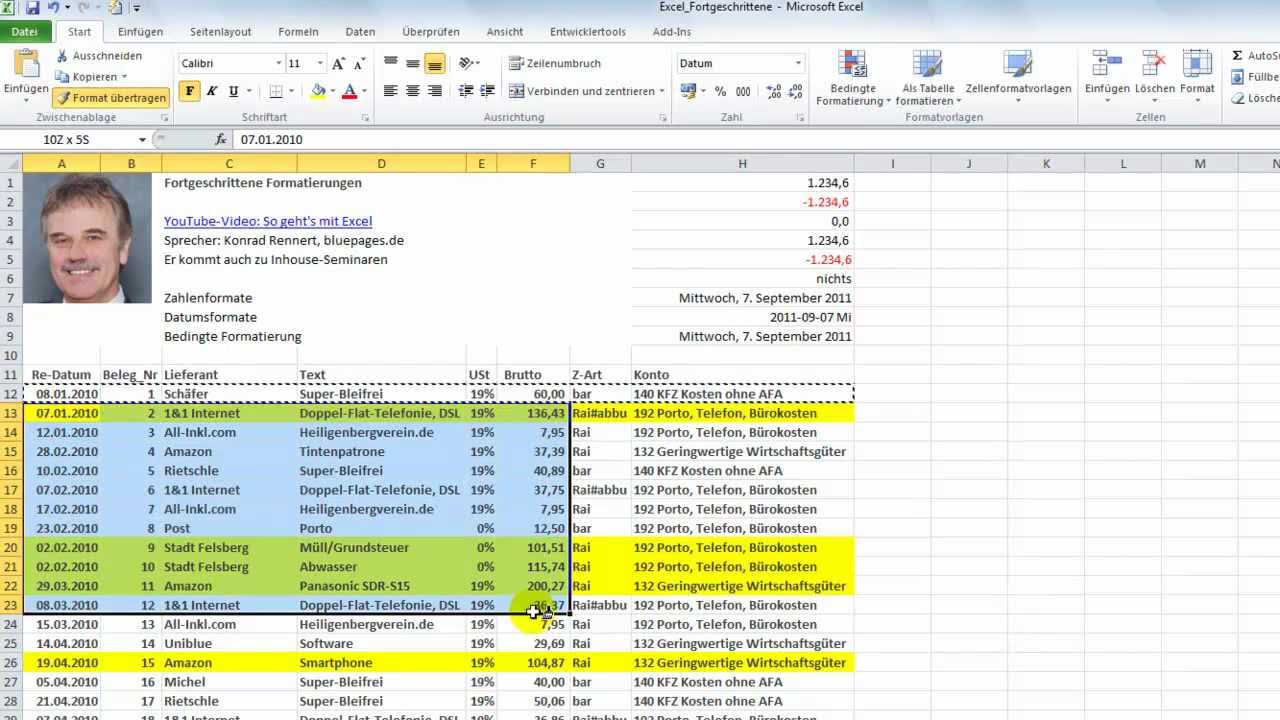Open fill color dropdown arrow
This screenshot has height=720, width=1280.
[x=332, y=91]
